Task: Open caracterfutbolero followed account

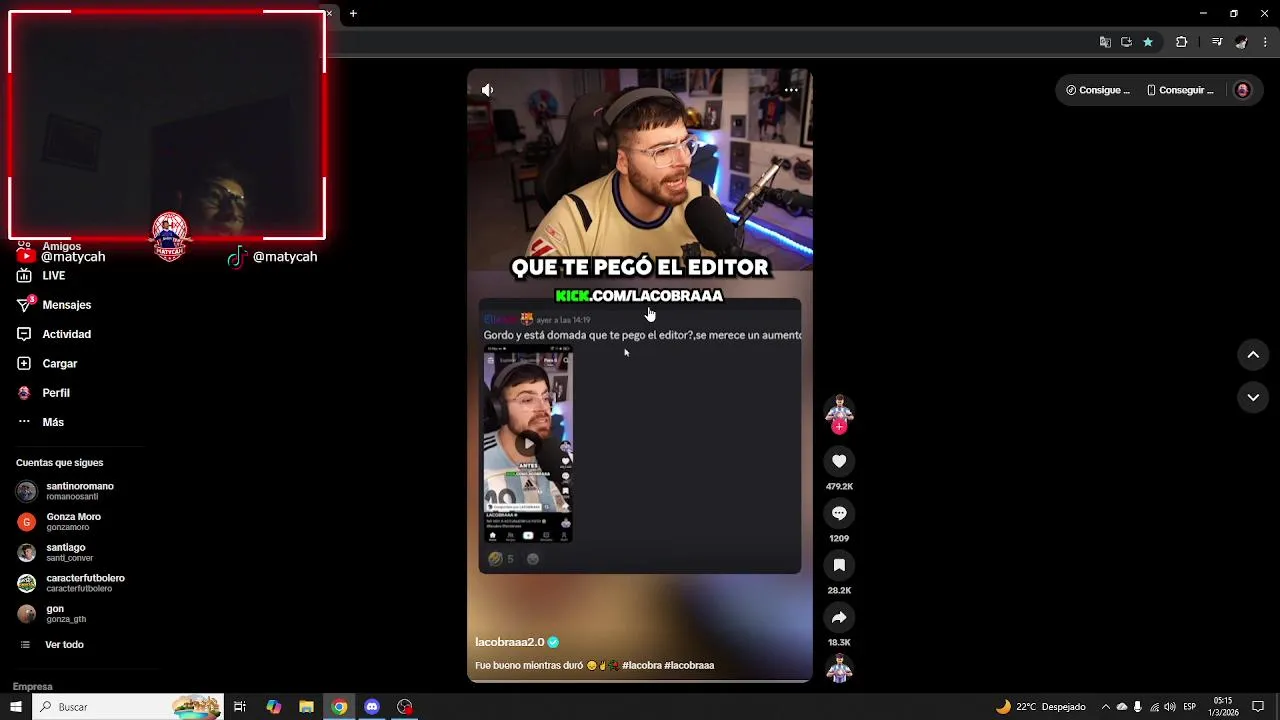Action: click(72, 583)
